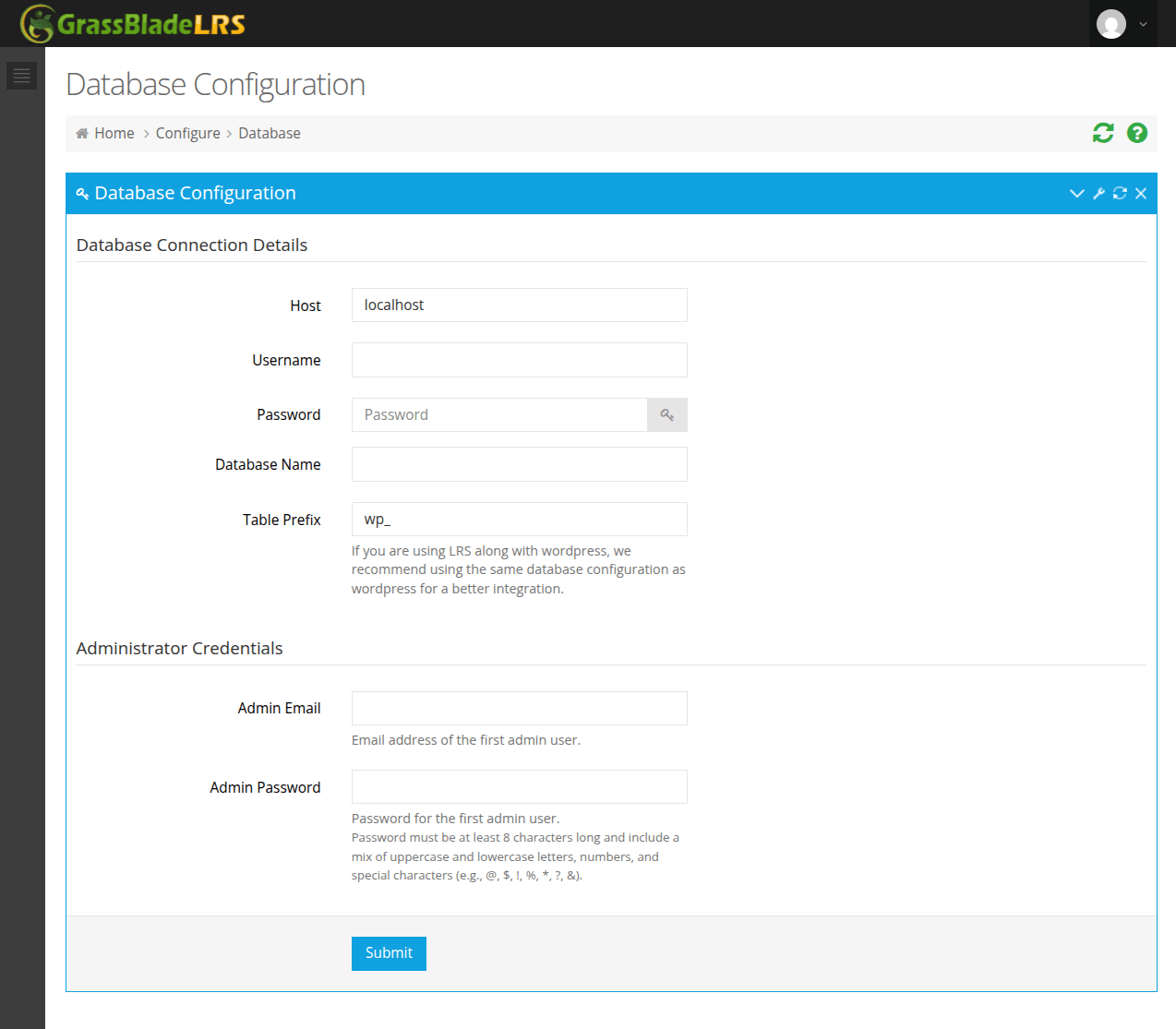The image size is (1176, 1029).
Task: Click the panel wrench settings icon
Action: pos(1098,193)
